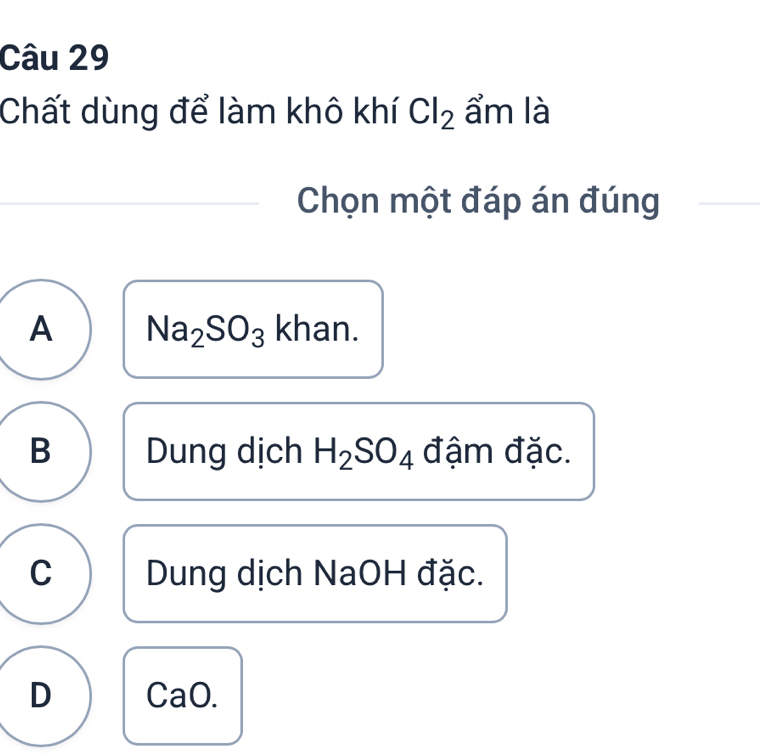Select answer 'Dung dịch H₂SO₄ đậm đặc.'

tap(358, 451)
